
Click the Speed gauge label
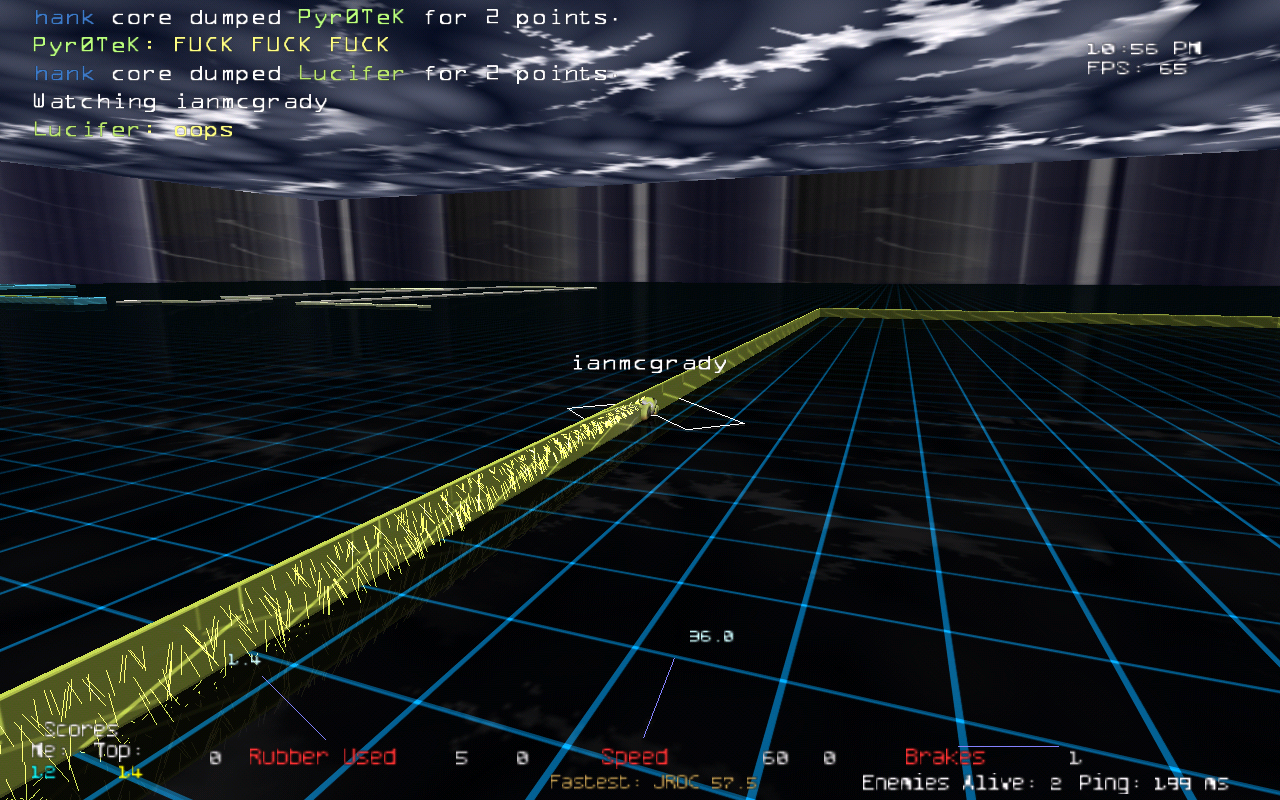[x=634, y=757]
